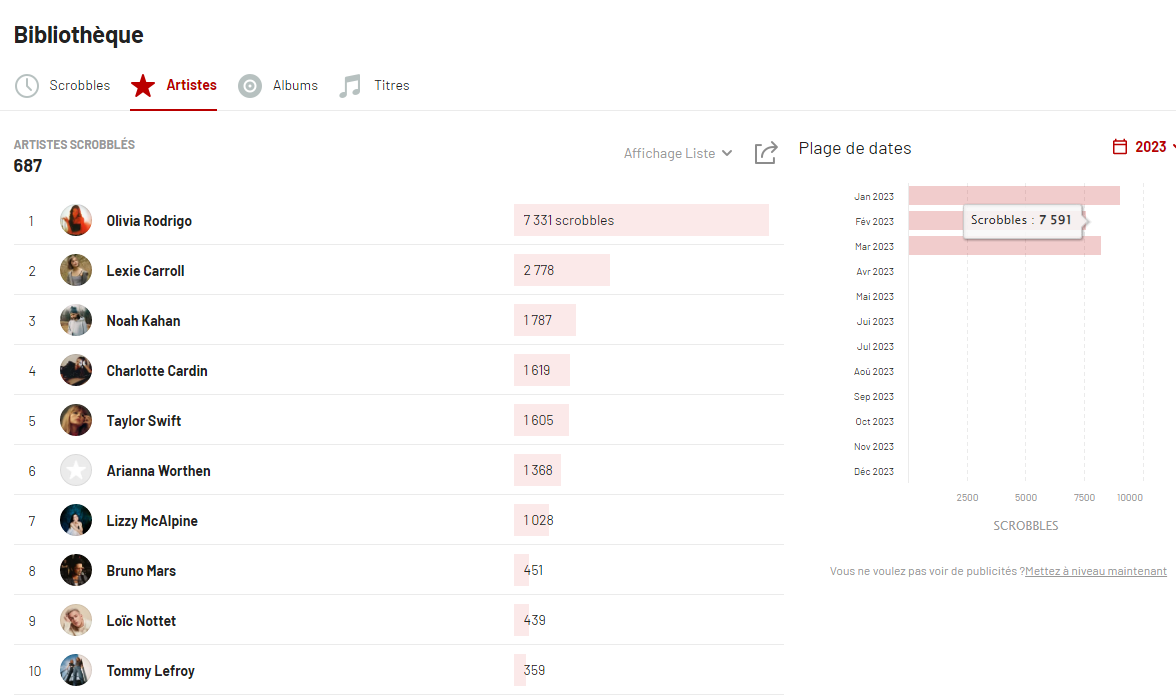Select the Jan 2023 chart bar
The width and height of the screenshot is (1176, 700).
click(x=1013, y=196)
